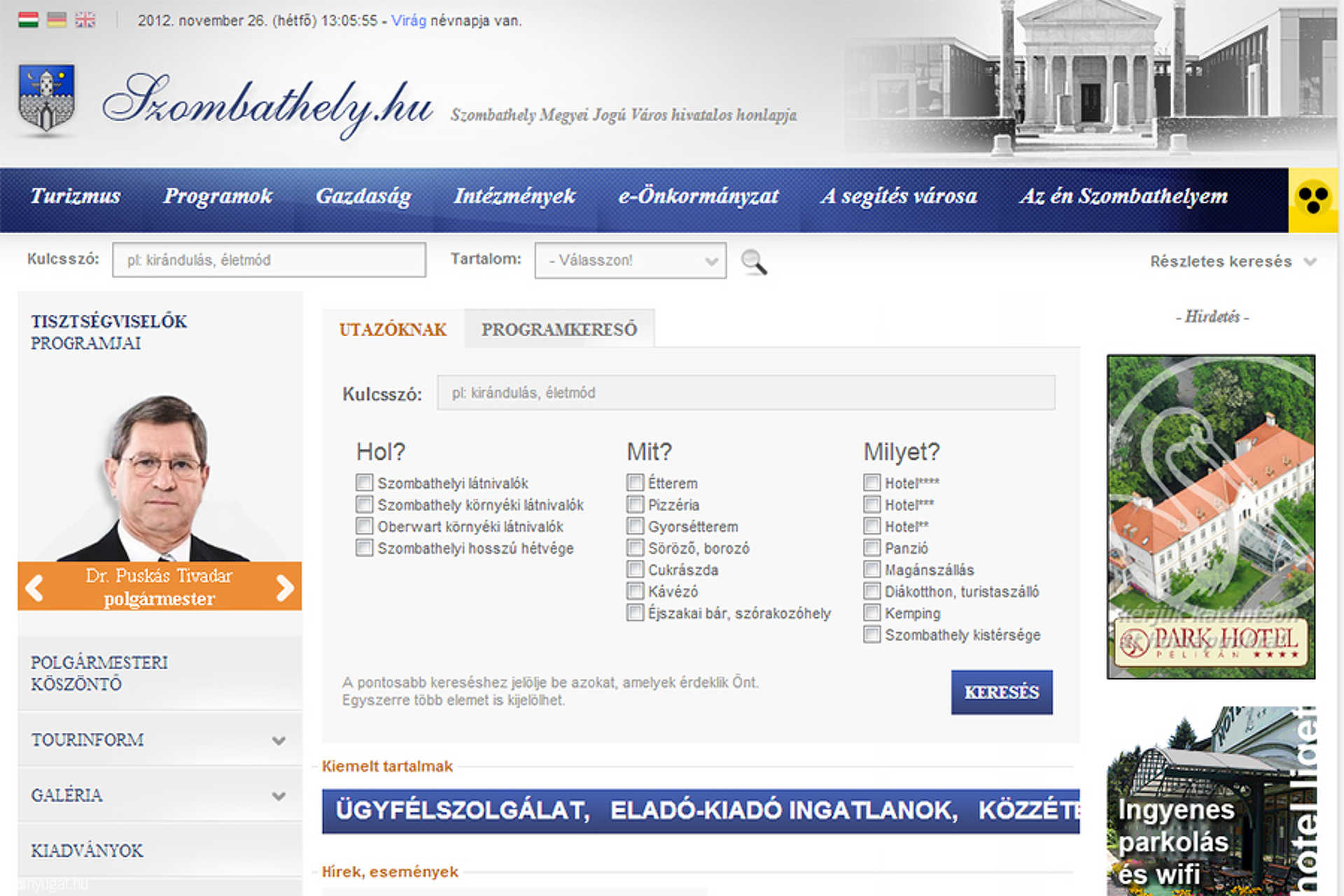The height and width of the screenshot is (896, 1344).
Task: Select the UTAZÓKNAK tab
Action: click(393, 329)
